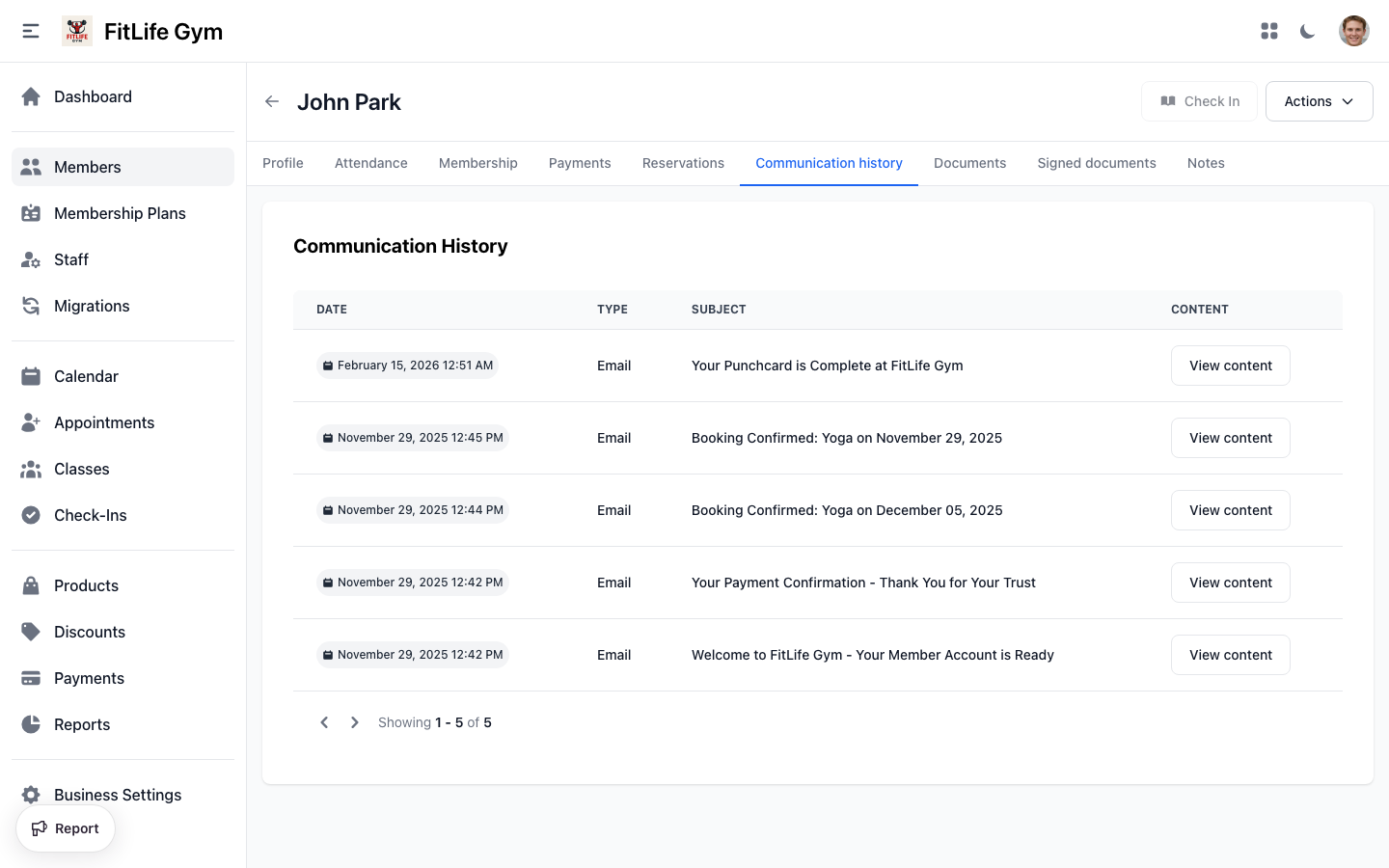This screenshot has width=1389, height=868.
Task: Open the apps grid in the top bar
Action: 1269,30
